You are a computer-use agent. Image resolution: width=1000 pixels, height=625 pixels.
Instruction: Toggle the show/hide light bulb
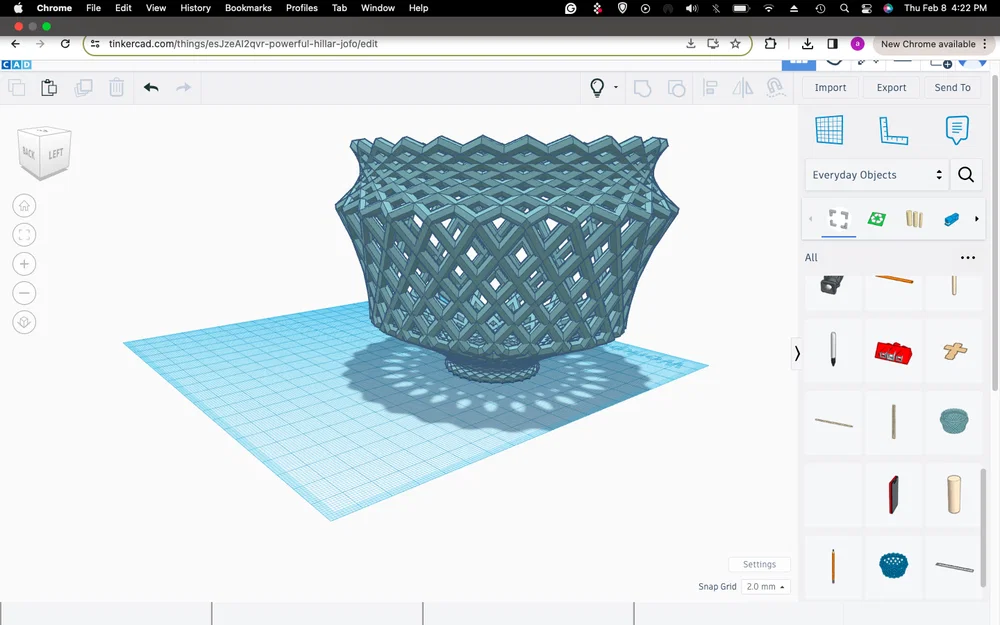[597, 88]
